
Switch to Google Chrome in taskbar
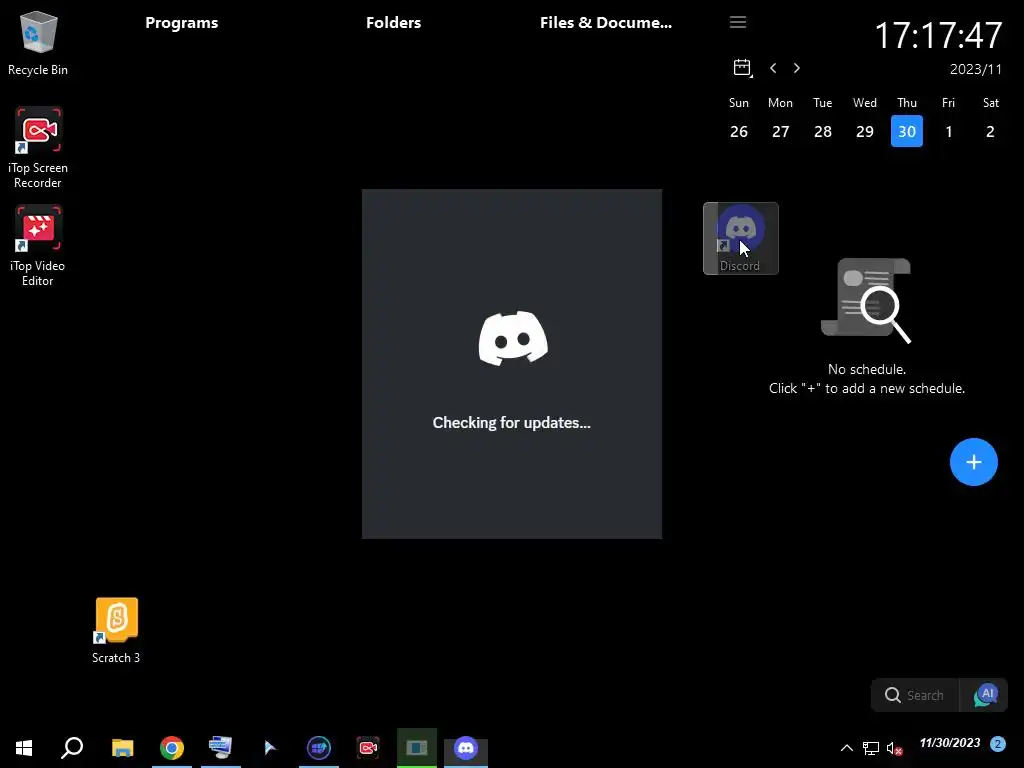(172, 748)
